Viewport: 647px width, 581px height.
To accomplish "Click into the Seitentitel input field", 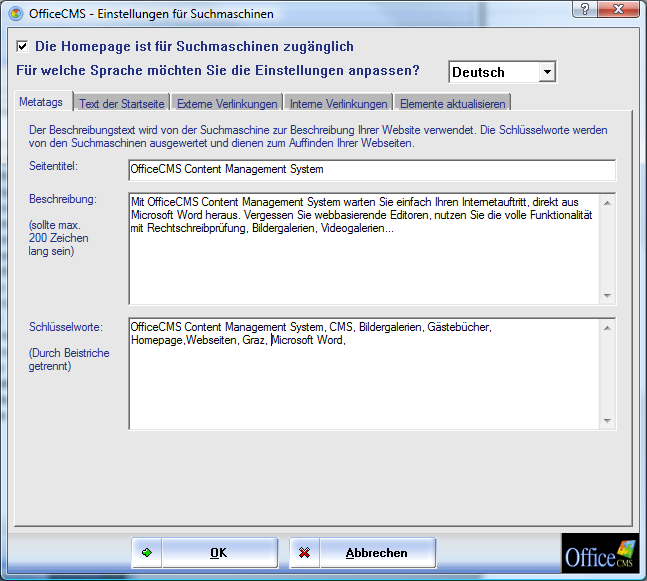I will (372, 170).
